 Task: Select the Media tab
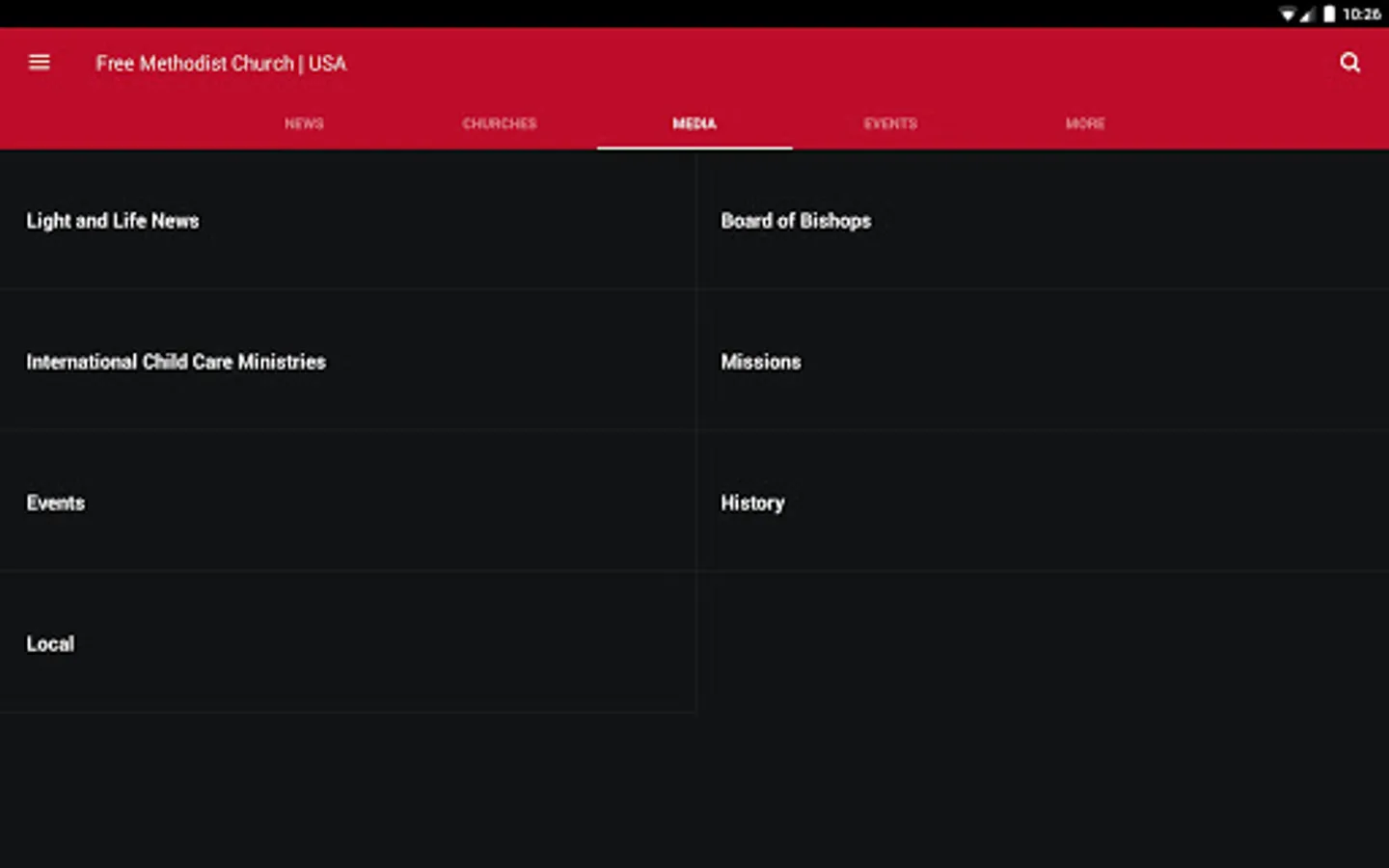(x=694, y=123)
